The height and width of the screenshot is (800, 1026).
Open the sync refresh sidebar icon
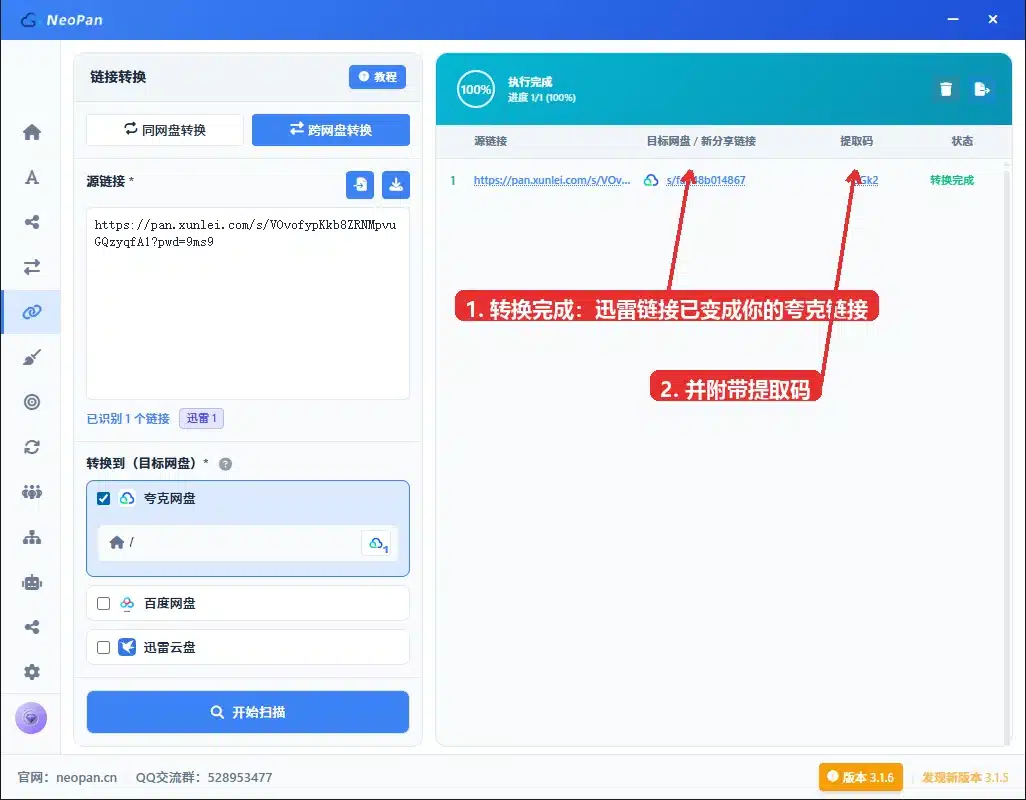(x=31, y=447)
